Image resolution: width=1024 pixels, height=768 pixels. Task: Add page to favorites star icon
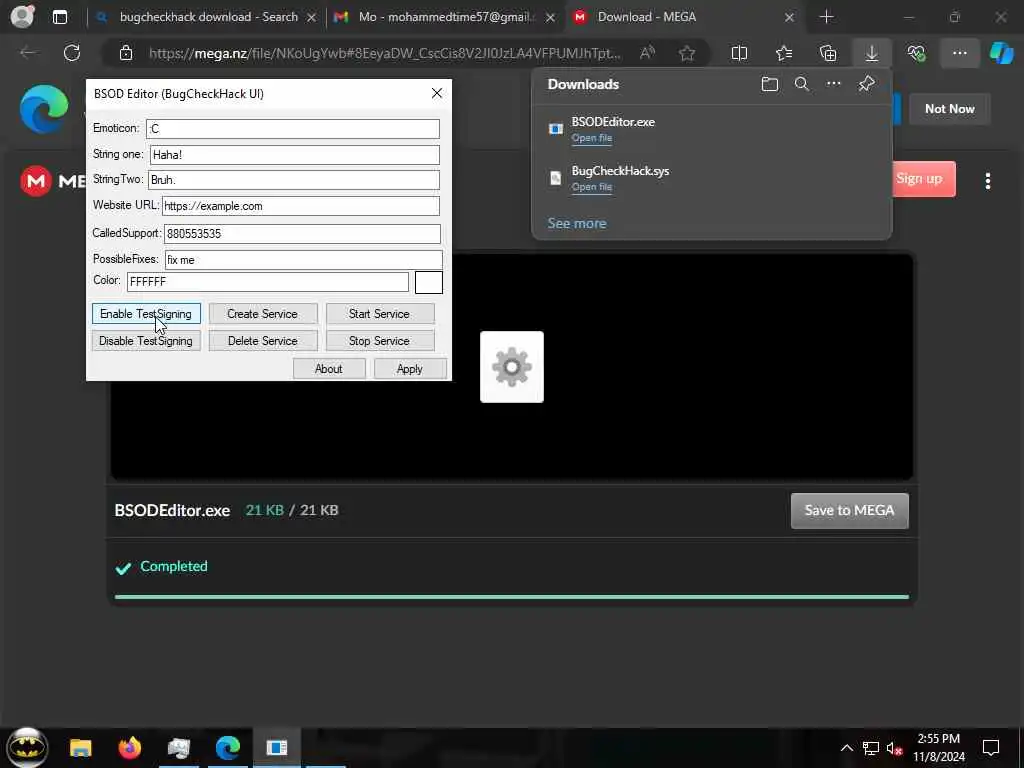coord(686,54)
